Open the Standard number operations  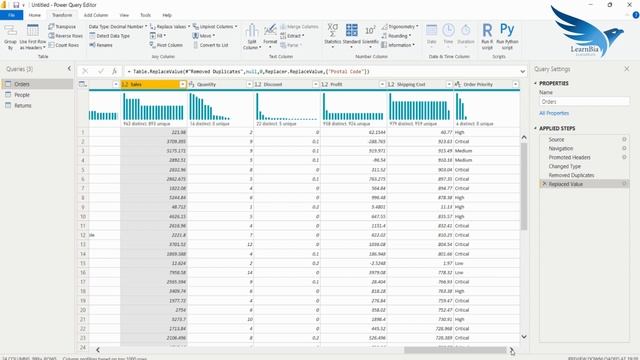click(351, 36)
